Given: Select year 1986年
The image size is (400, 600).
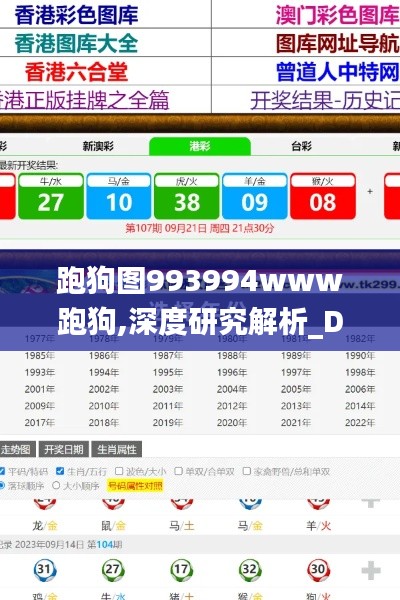Looking at the screenshot, I should [x=104, y=355].
